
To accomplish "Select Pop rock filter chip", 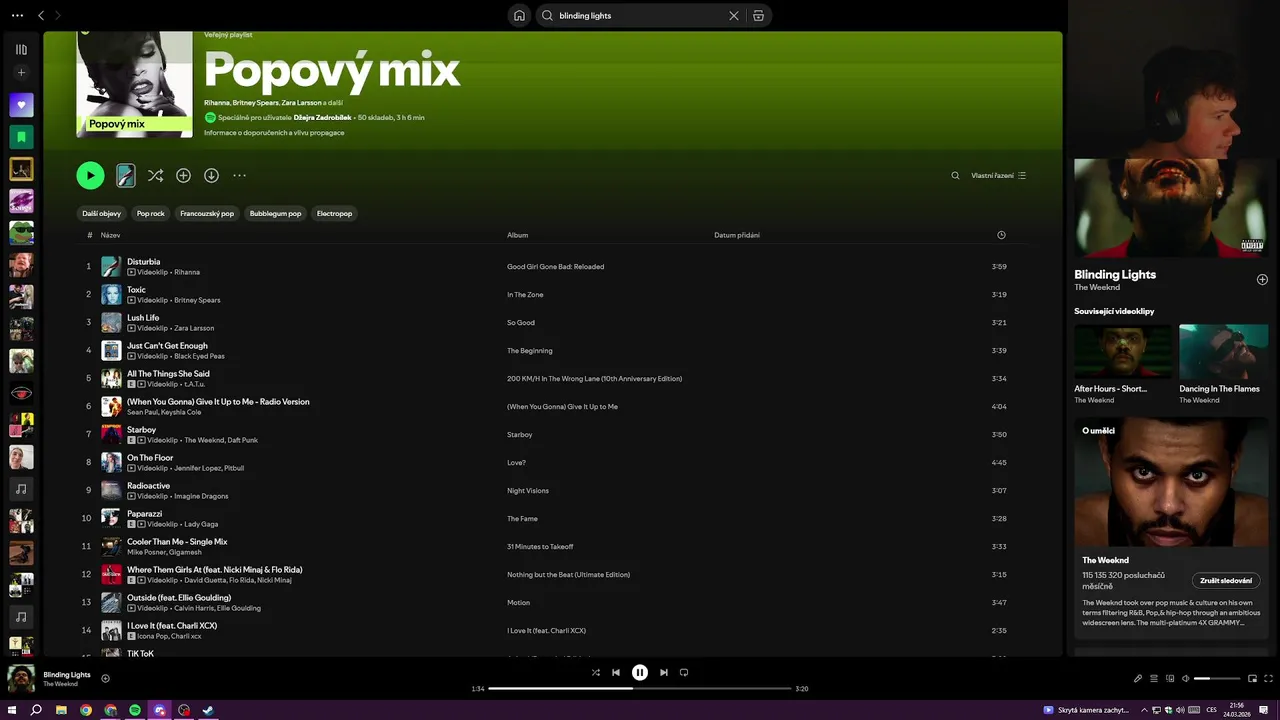I will (x=150, y=213).
